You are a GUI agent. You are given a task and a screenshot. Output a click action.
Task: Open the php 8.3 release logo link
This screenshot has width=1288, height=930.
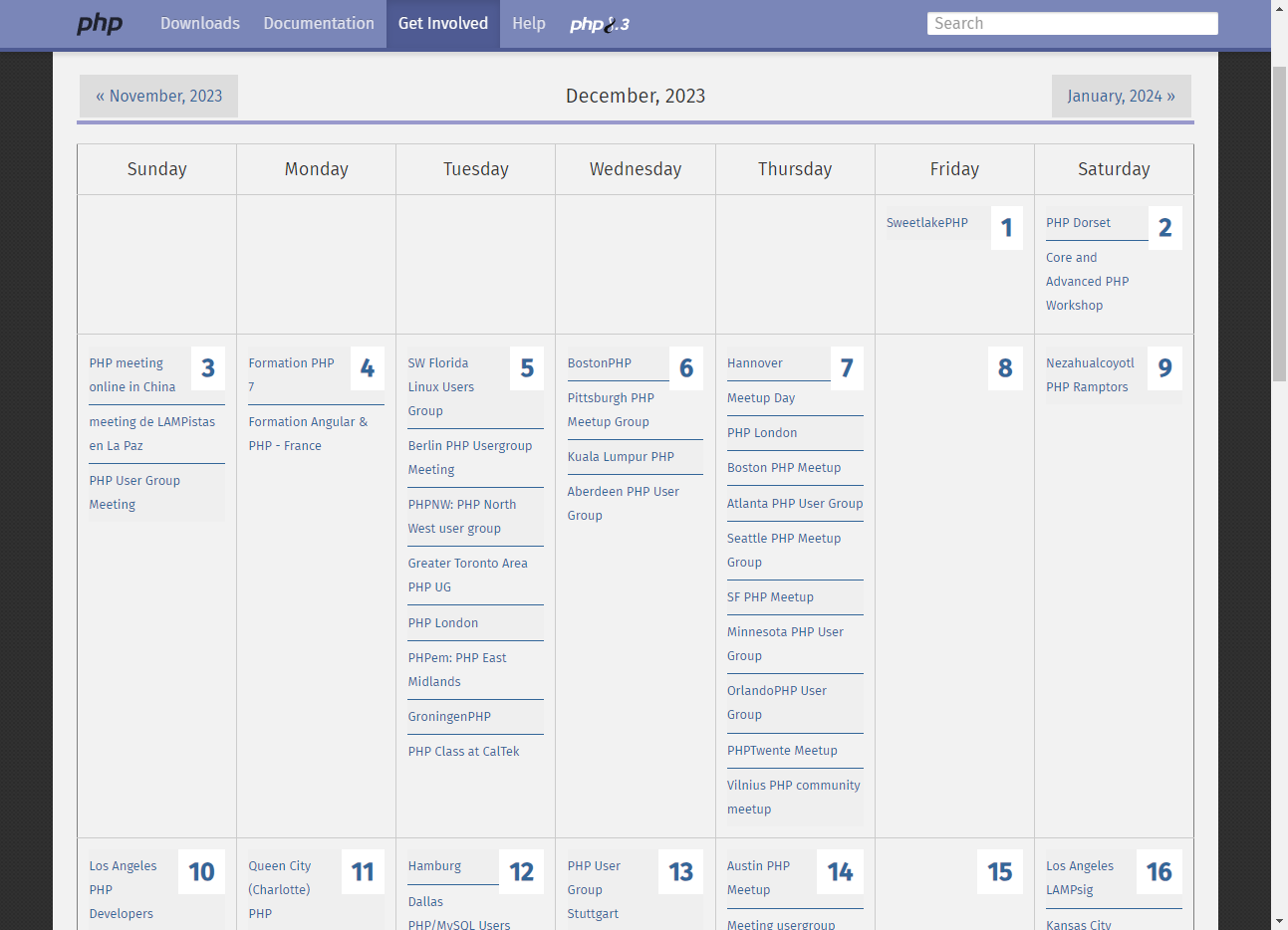(x=600, y=24)
